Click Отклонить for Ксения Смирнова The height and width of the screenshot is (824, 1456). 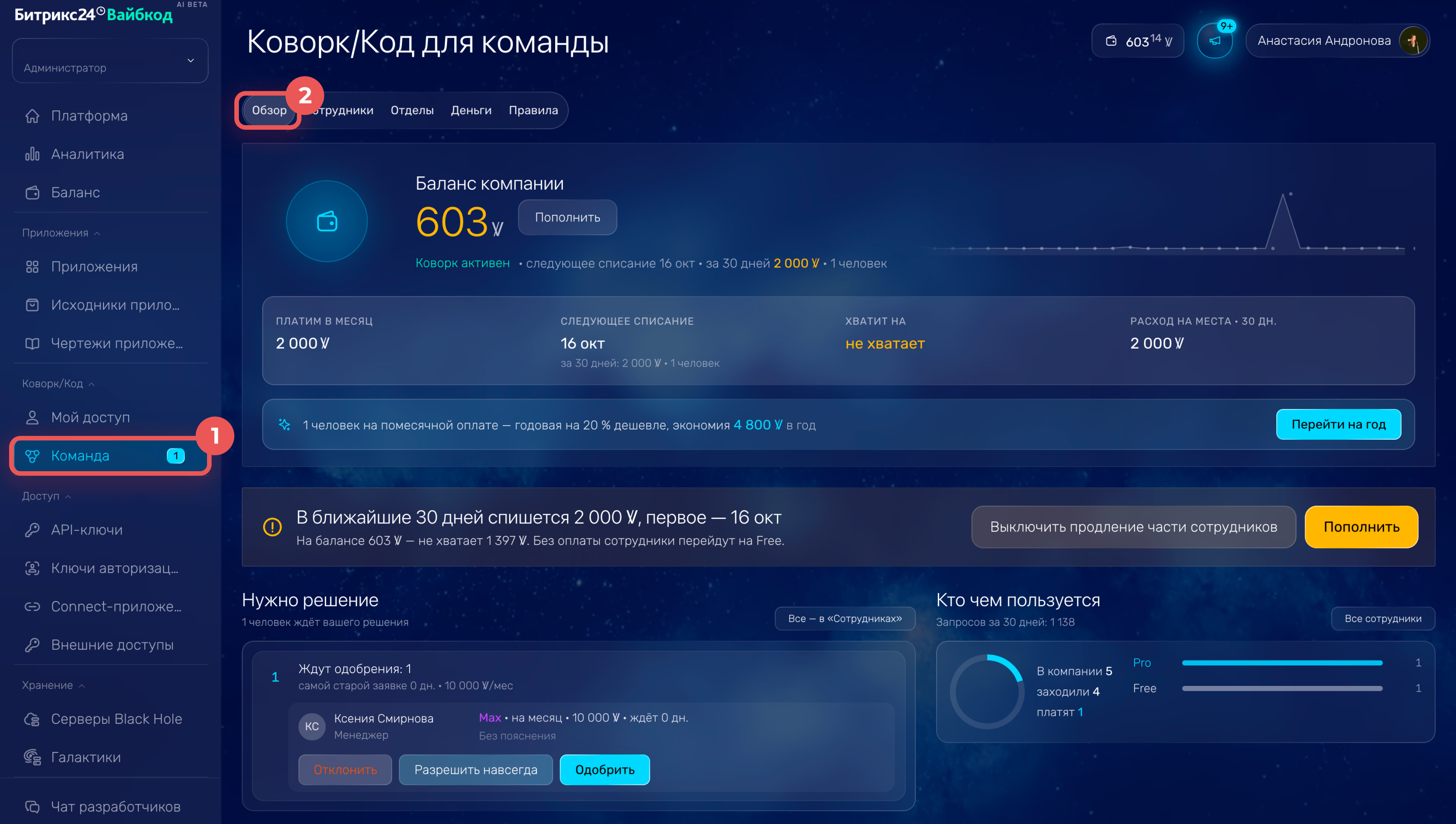tap(345, 770)
